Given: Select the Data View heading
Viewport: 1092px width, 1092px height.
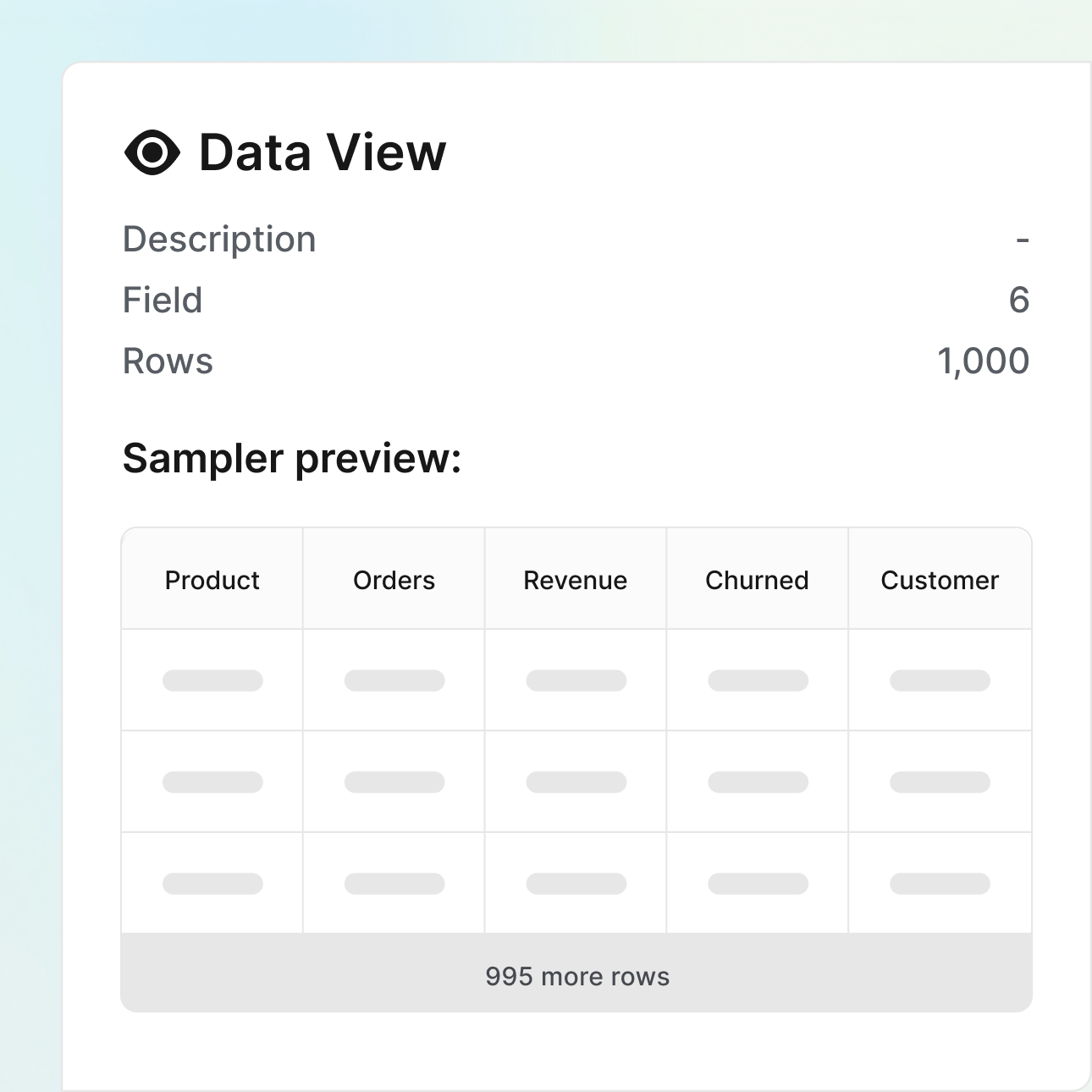Looking at the screenshot, I should 320,152.
